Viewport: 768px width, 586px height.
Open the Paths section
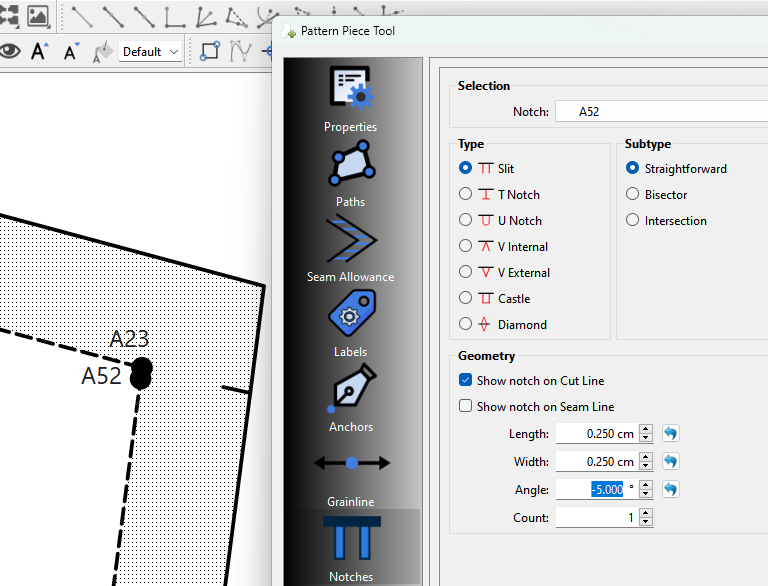[x=350, y=173]
